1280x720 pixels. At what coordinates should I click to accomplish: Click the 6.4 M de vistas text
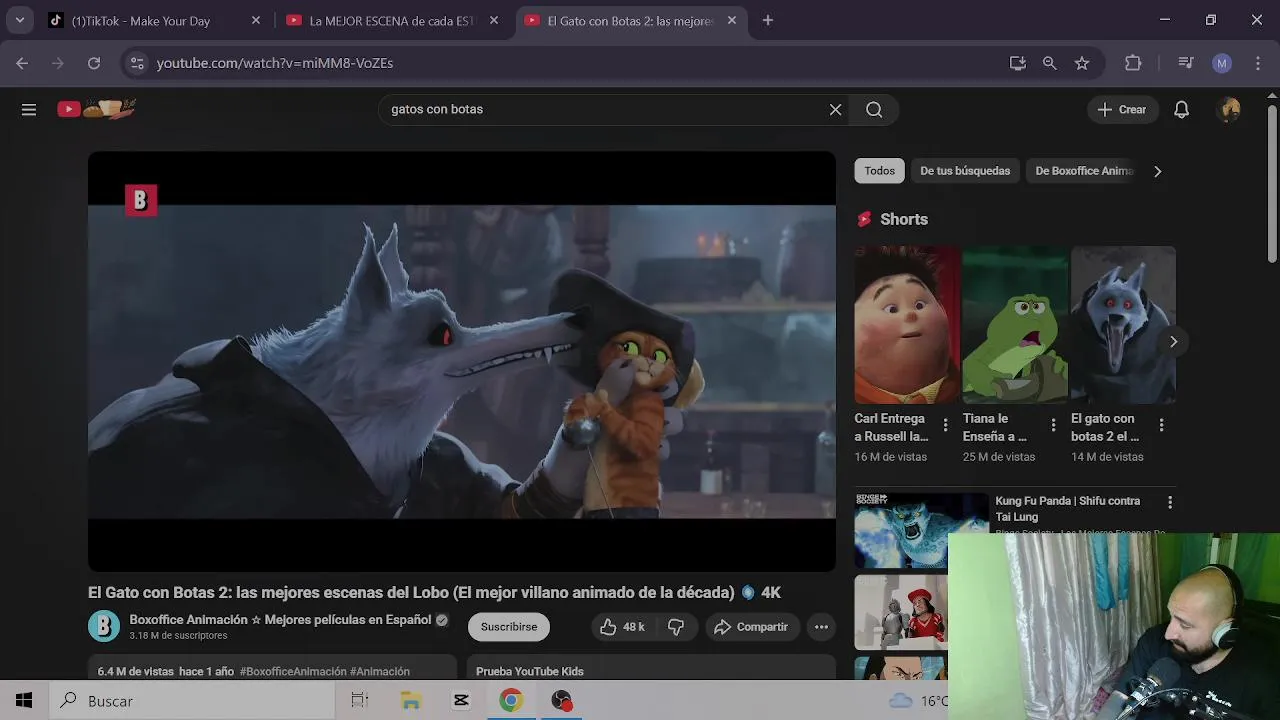[x=135, y=672]
